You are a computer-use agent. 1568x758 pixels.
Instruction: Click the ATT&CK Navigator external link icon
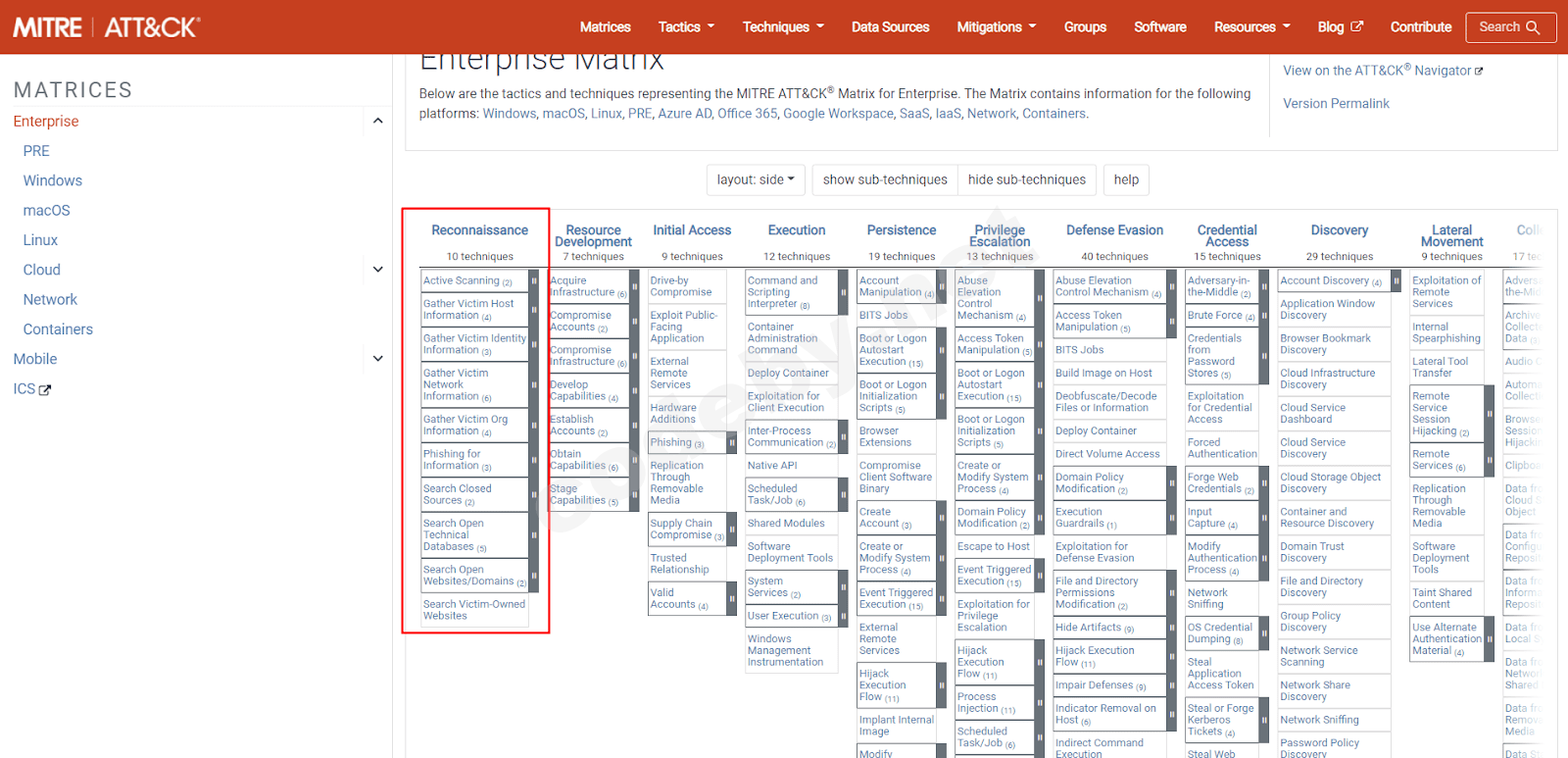click(x=1479, y=71)
